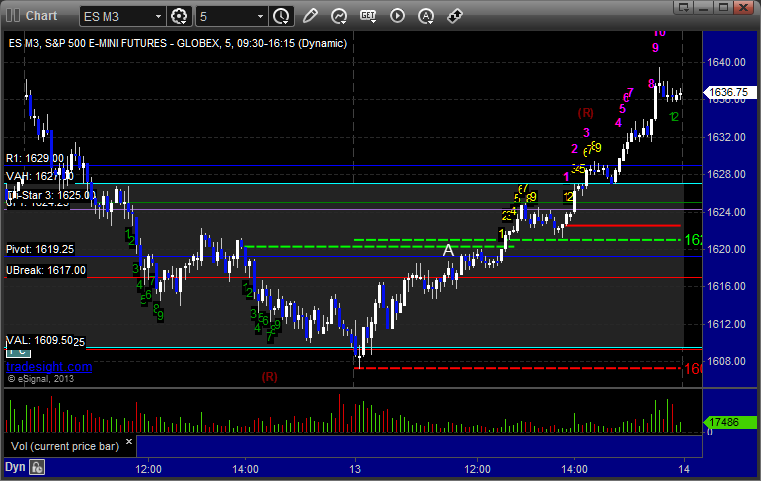Click the R1: 1629.00 level label
761x481 pixels.
(34, 158)
